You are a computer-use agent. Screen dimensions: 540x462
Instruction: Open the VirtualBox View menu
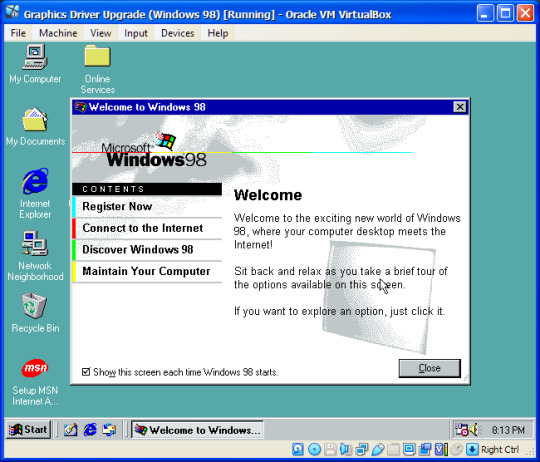click(101, 33)
